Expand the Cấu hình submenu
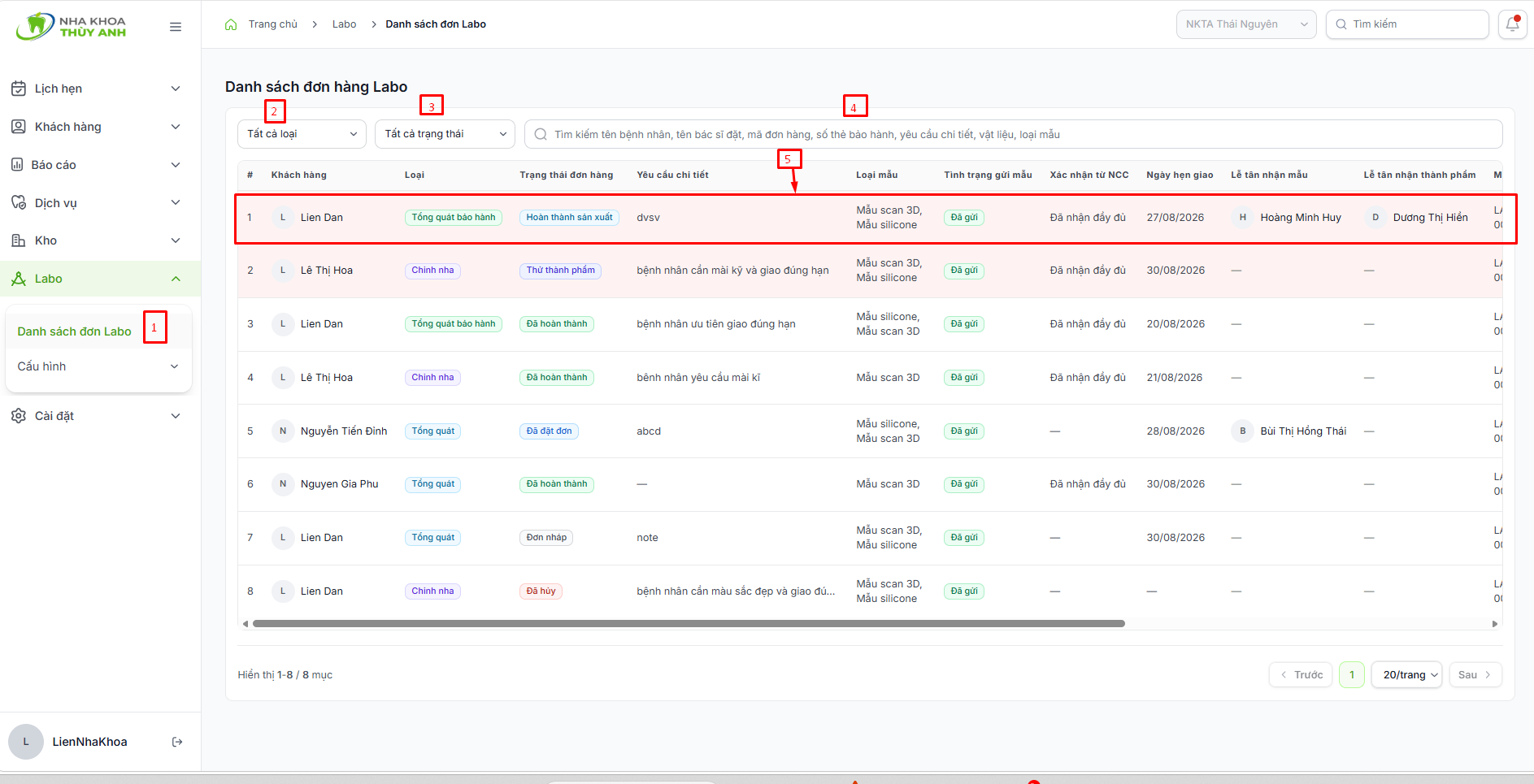Viewport: 1534px width, 784px height. pos(98,366)
